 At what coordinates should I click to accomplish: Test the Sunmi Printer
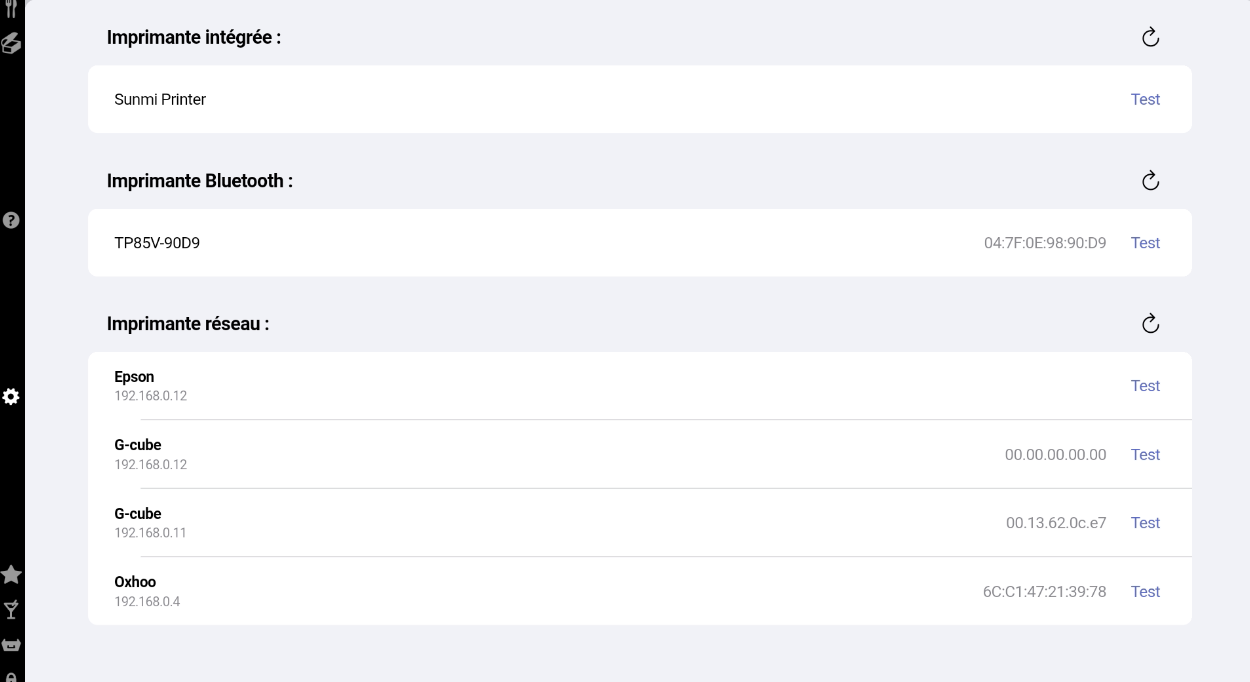click(x=1145, y=99)
